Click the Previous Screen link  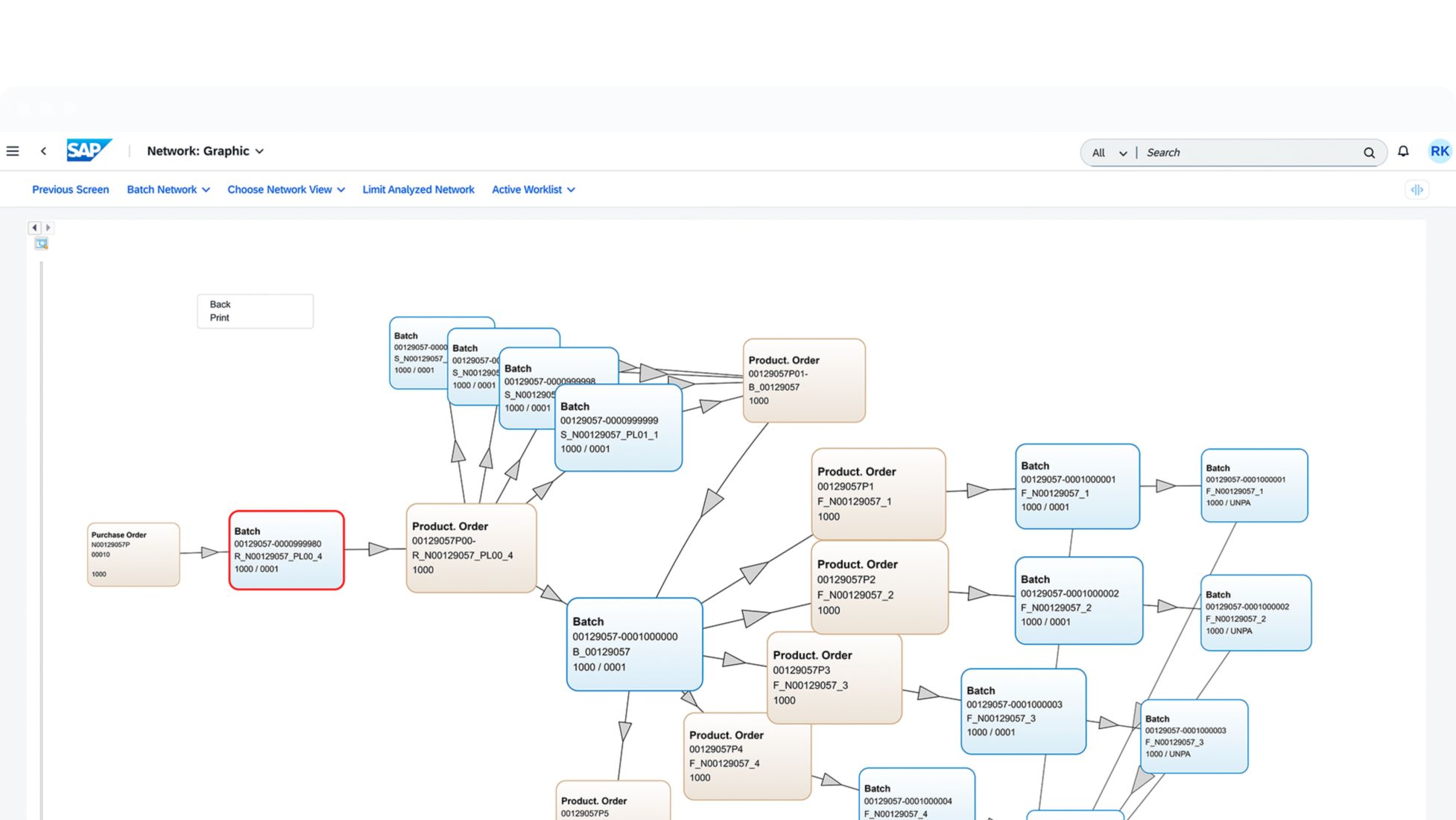tap(70, 190)
